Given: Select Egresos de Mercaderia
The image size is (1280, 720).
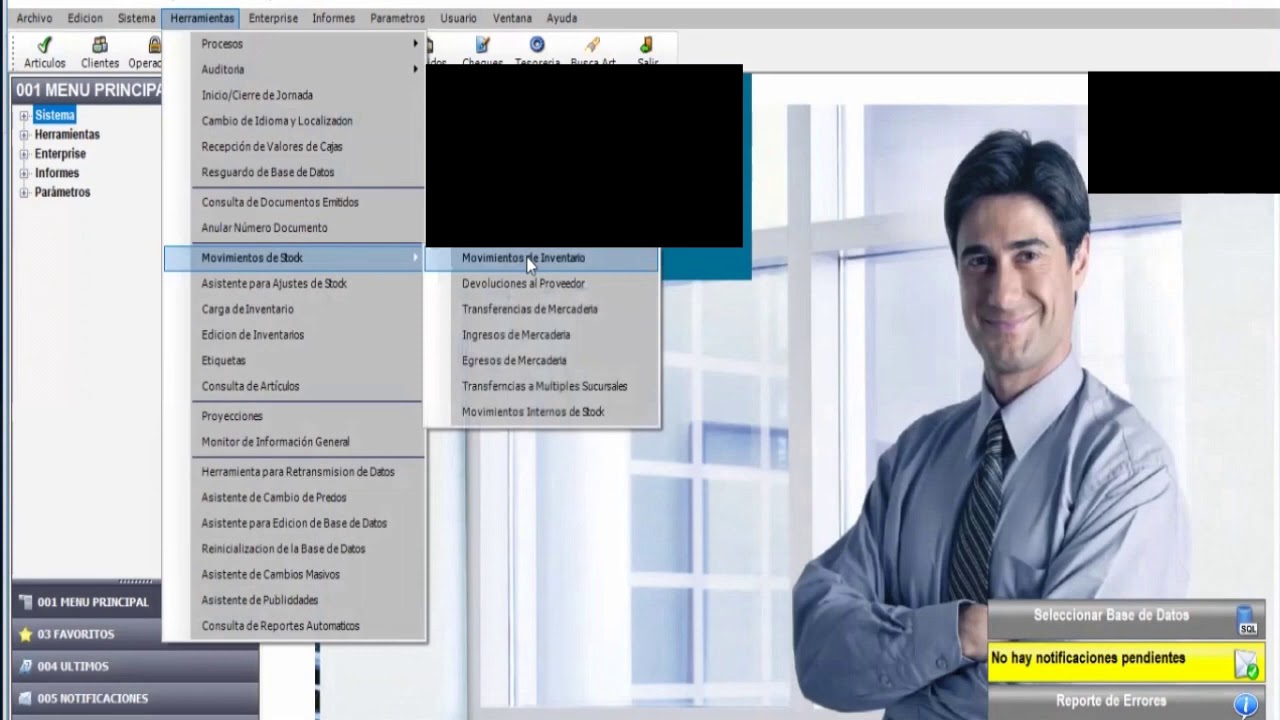Looking at the screenshot, I should click(x=542, y=361).
